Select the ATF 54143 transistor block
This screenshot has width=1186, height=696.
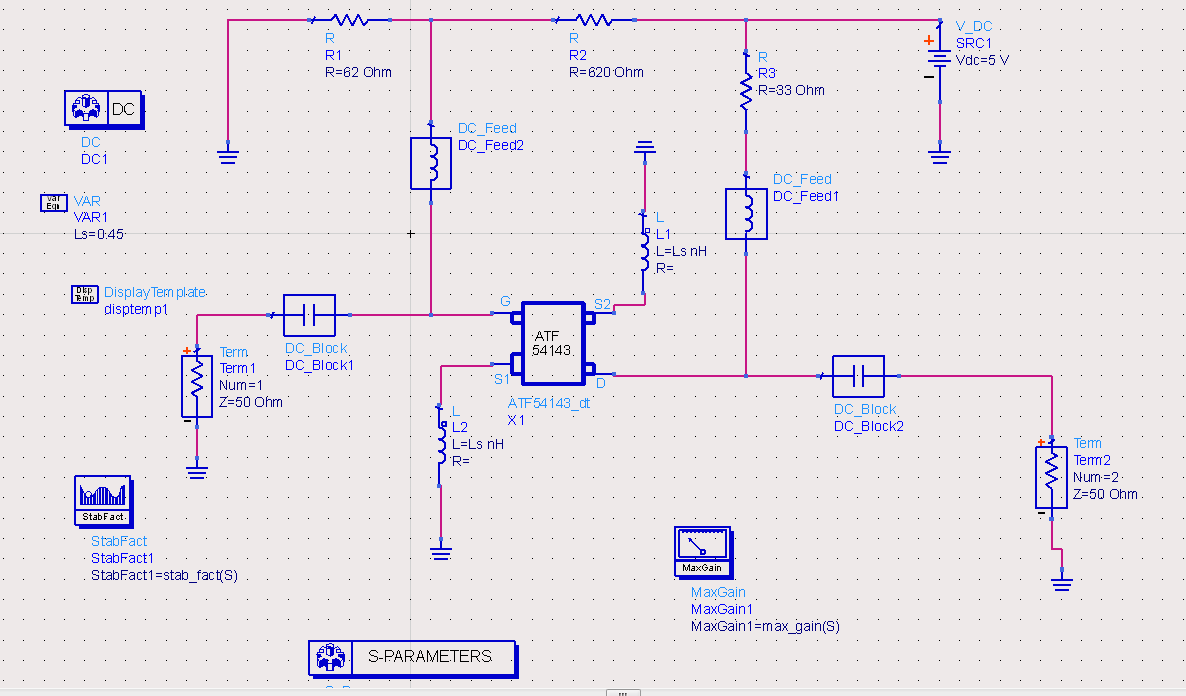point(553,343)
